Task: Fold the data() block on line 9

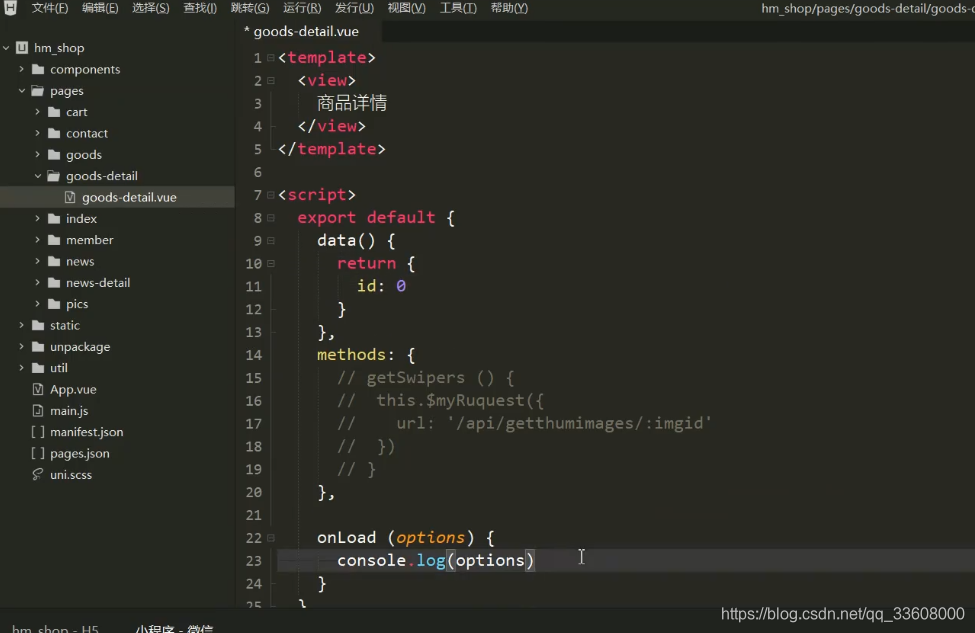Action: pos(271,241)
